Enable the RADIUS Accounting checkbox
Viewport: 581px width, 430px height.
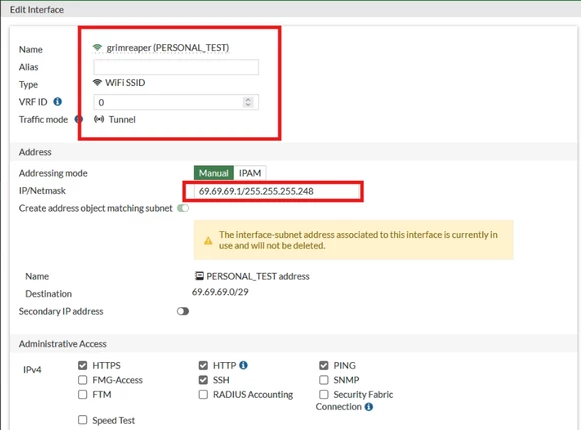(203, 394)
